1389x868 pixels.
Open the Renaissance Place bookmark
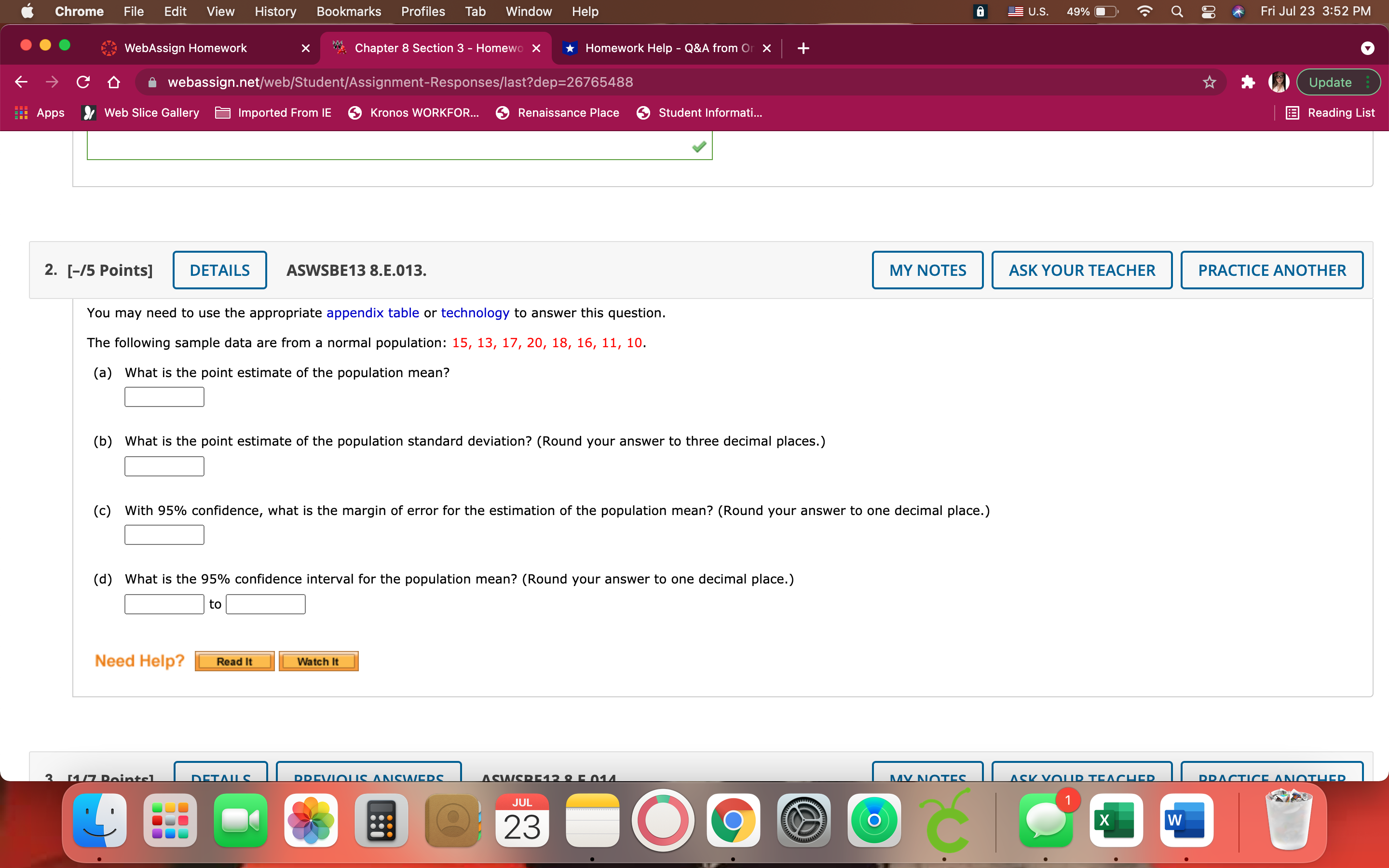point(558,112)
